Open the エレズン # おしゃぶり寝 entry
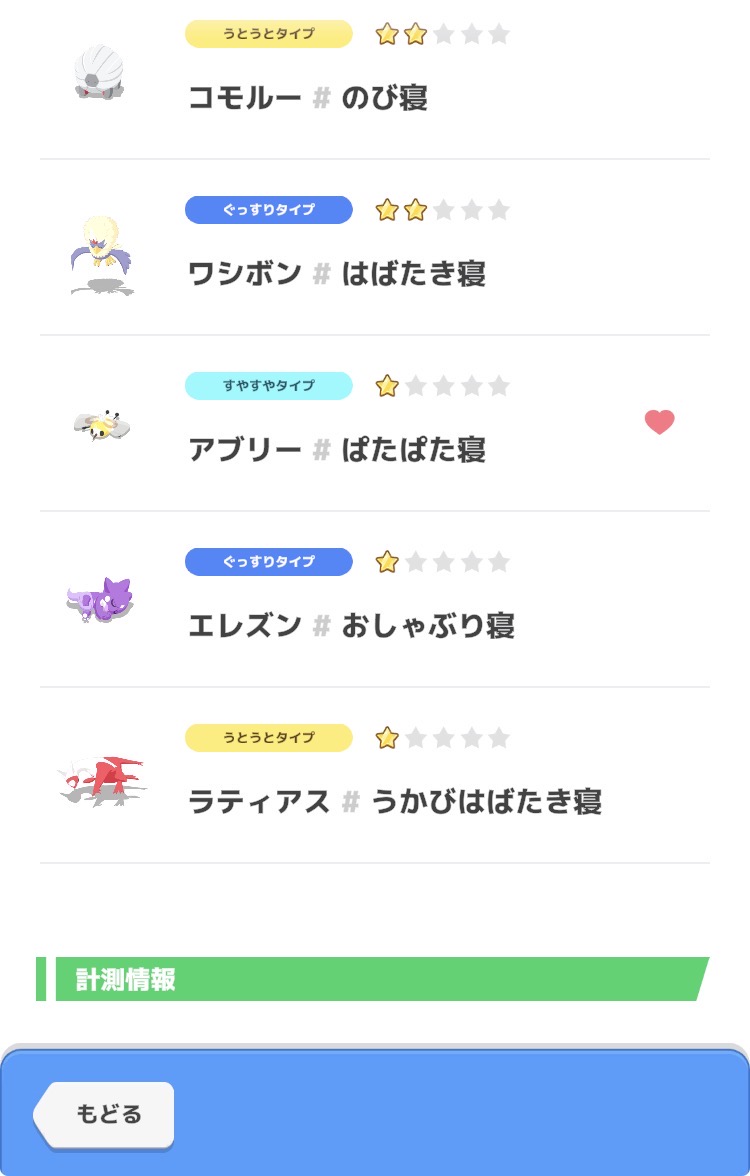 pos(351,626)
